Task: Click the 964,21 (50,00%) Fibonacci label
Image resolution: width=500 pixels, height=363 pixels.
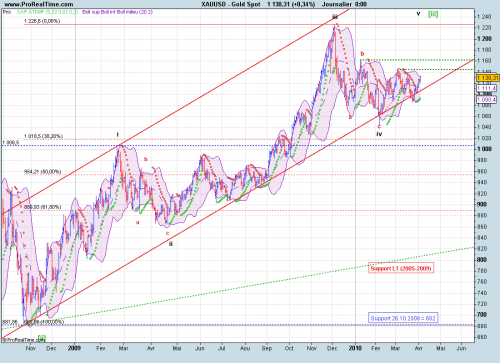Action: [42, 172]
